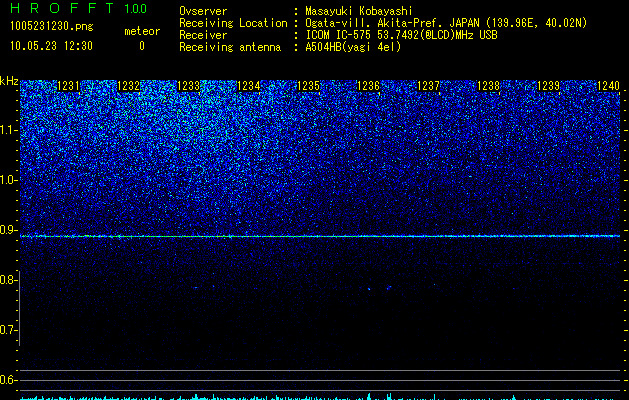Image resolution: width=629 pixels, height=400 pixels.
Task: Click the Receiving antenna label
Action: (230, 47)
